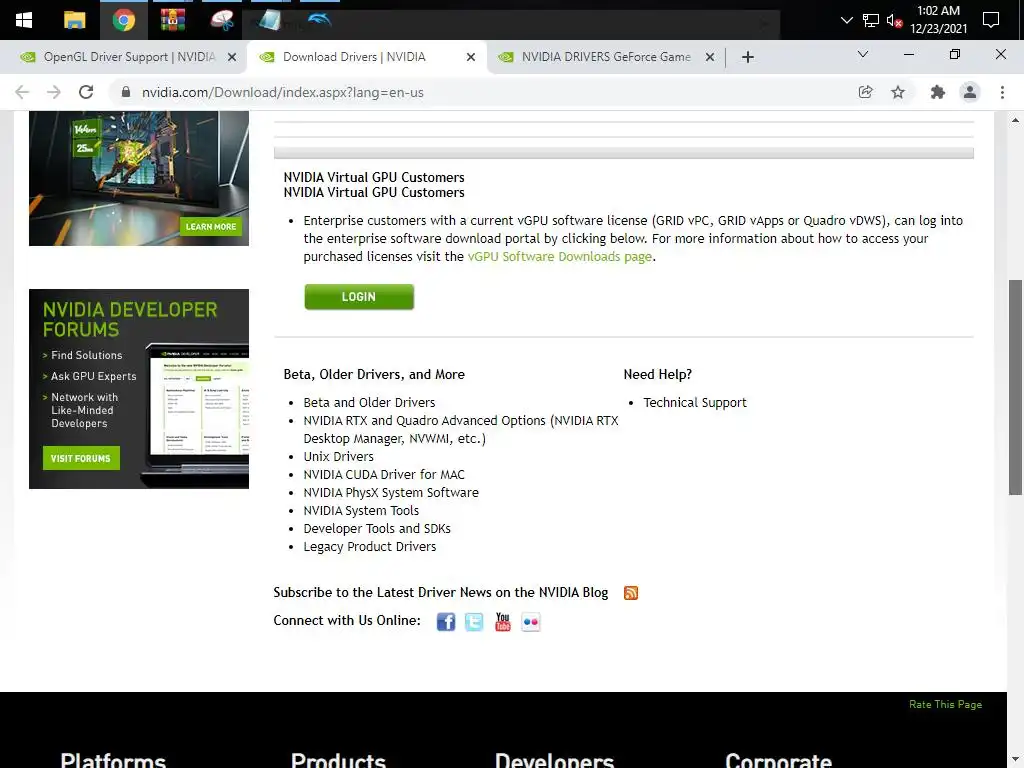Switch to Chrome in the taskbar
The width and height of the screenshot is (1024, 768).
click(123, 20)
